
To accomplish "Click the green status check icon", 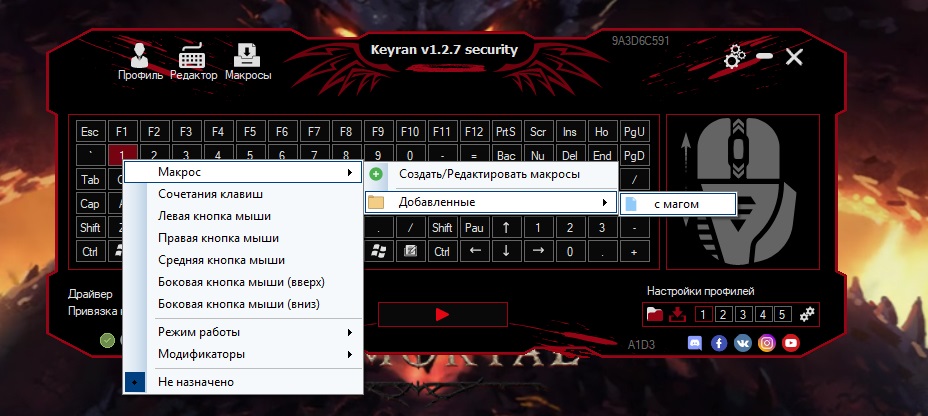I will pyautogui.click(x=107, y=340).
